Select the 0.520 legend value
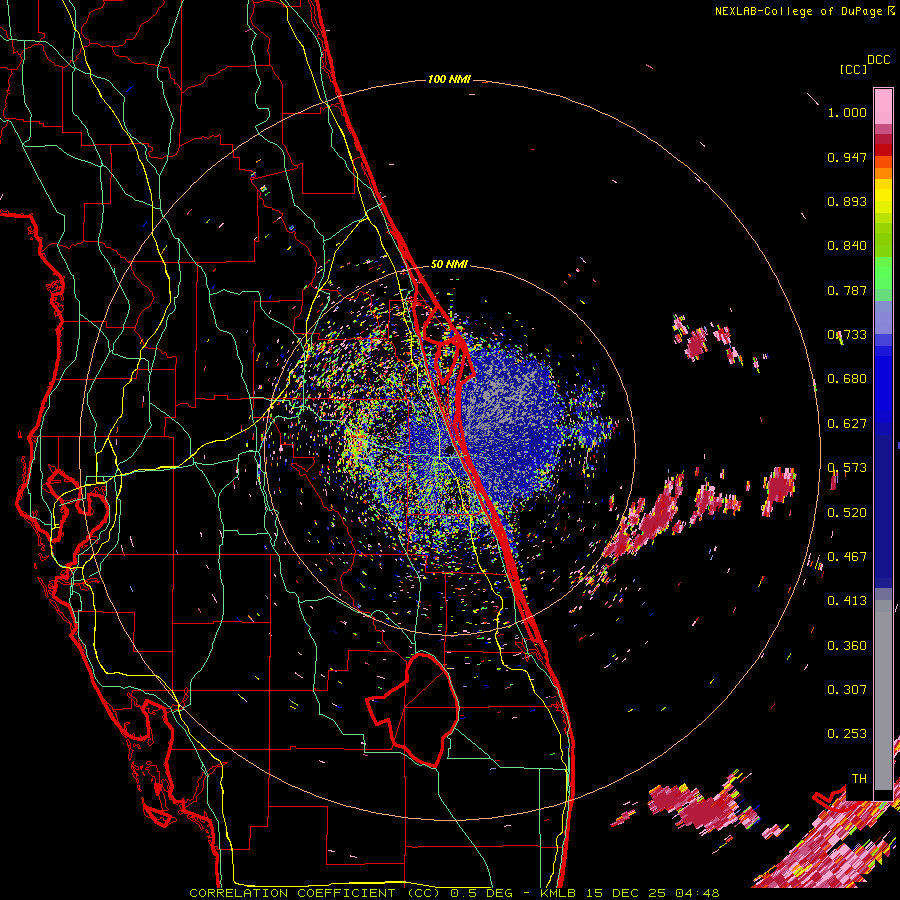This screenshot has height=900, width=900. point(847,513)
